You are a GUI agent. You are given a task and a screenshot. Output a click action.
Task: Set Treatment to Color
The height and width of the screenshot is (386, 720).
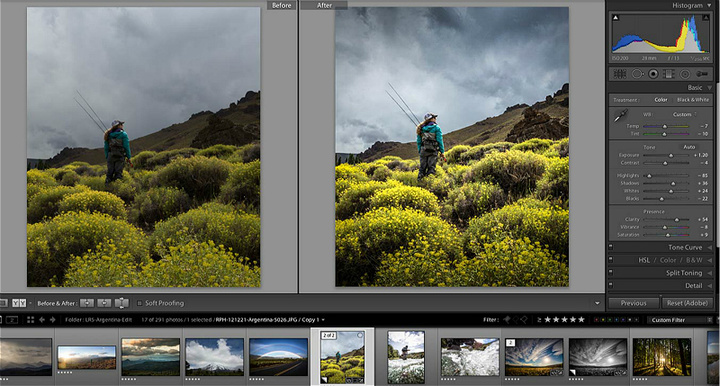661,100
